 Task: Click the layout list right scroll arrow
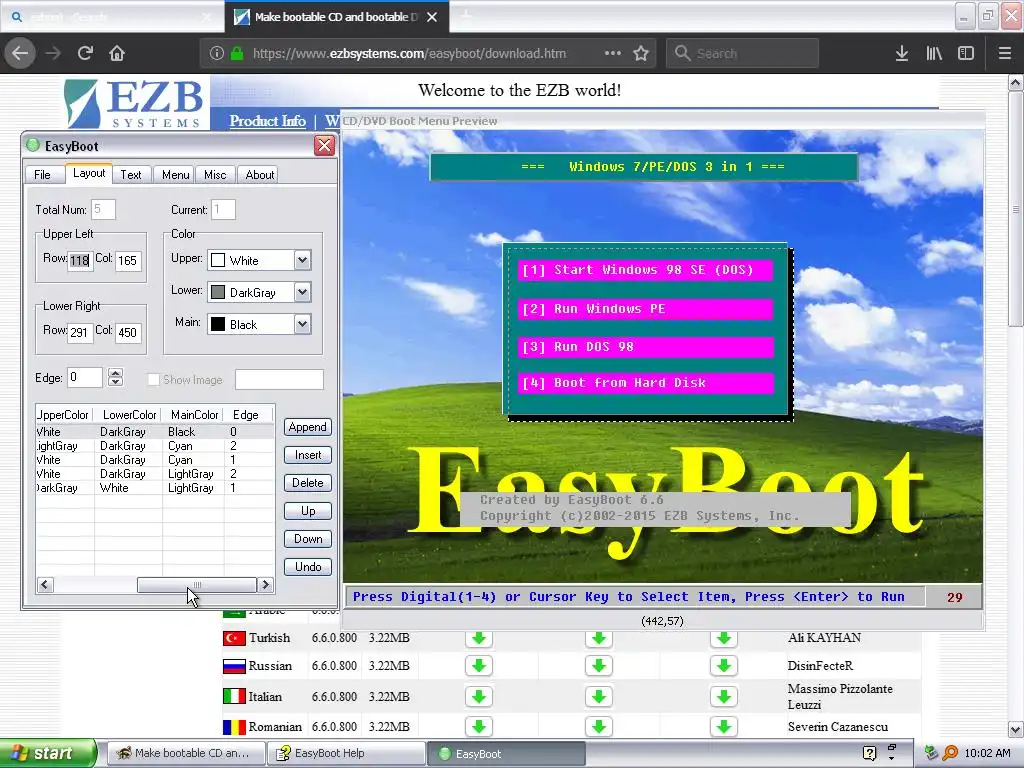pyautogui.click(x=265, y=584)
